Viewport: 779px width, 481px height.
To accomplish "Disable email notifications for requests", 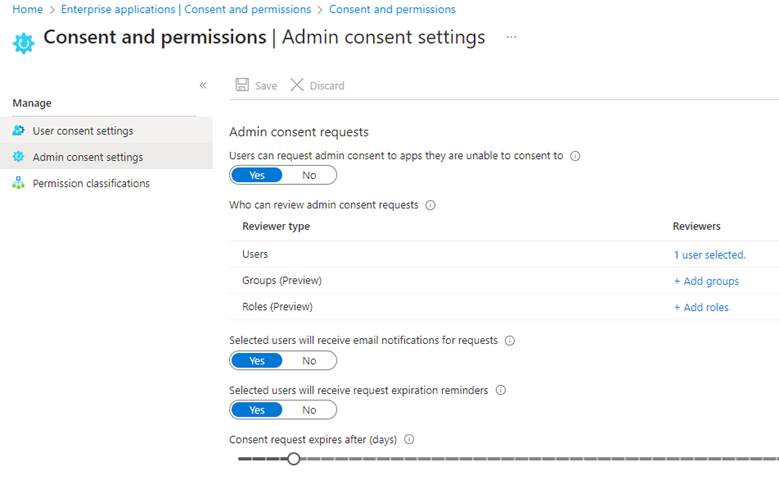I will (x=309, y=360).
